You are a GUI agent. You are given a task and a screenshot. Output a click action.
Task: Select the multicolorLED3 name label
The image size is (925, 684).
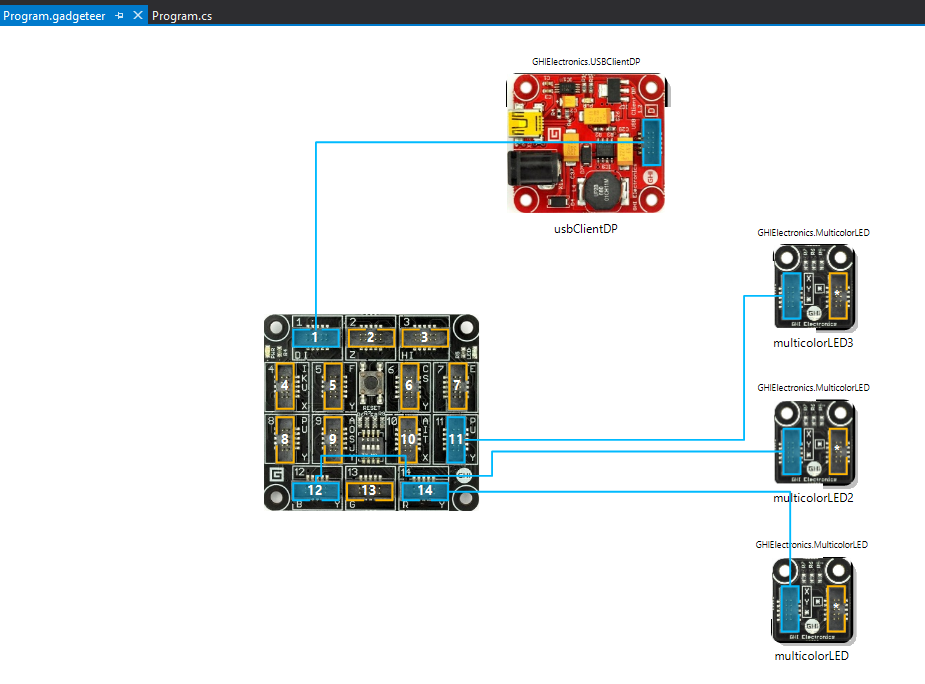pyautogui.click(x=813, y=342)
